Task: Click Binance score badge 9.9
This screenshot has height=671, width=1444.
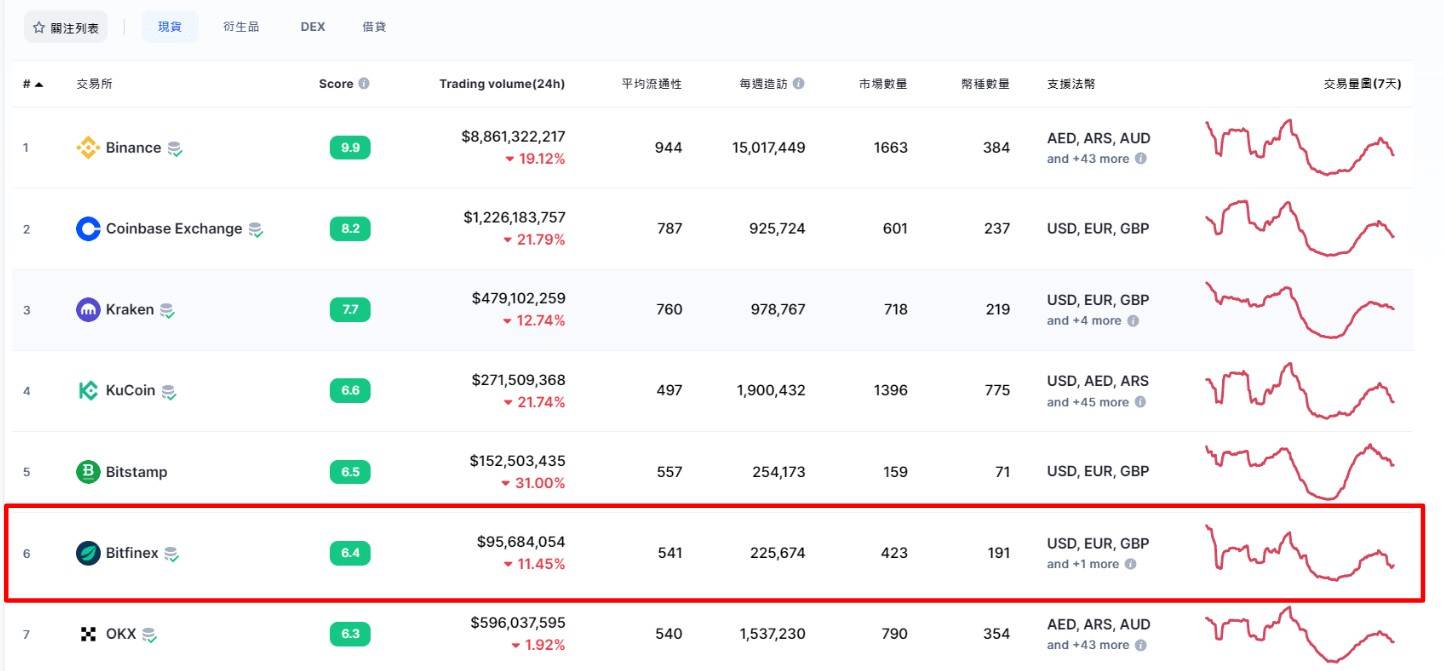Action: click(350, 148)
